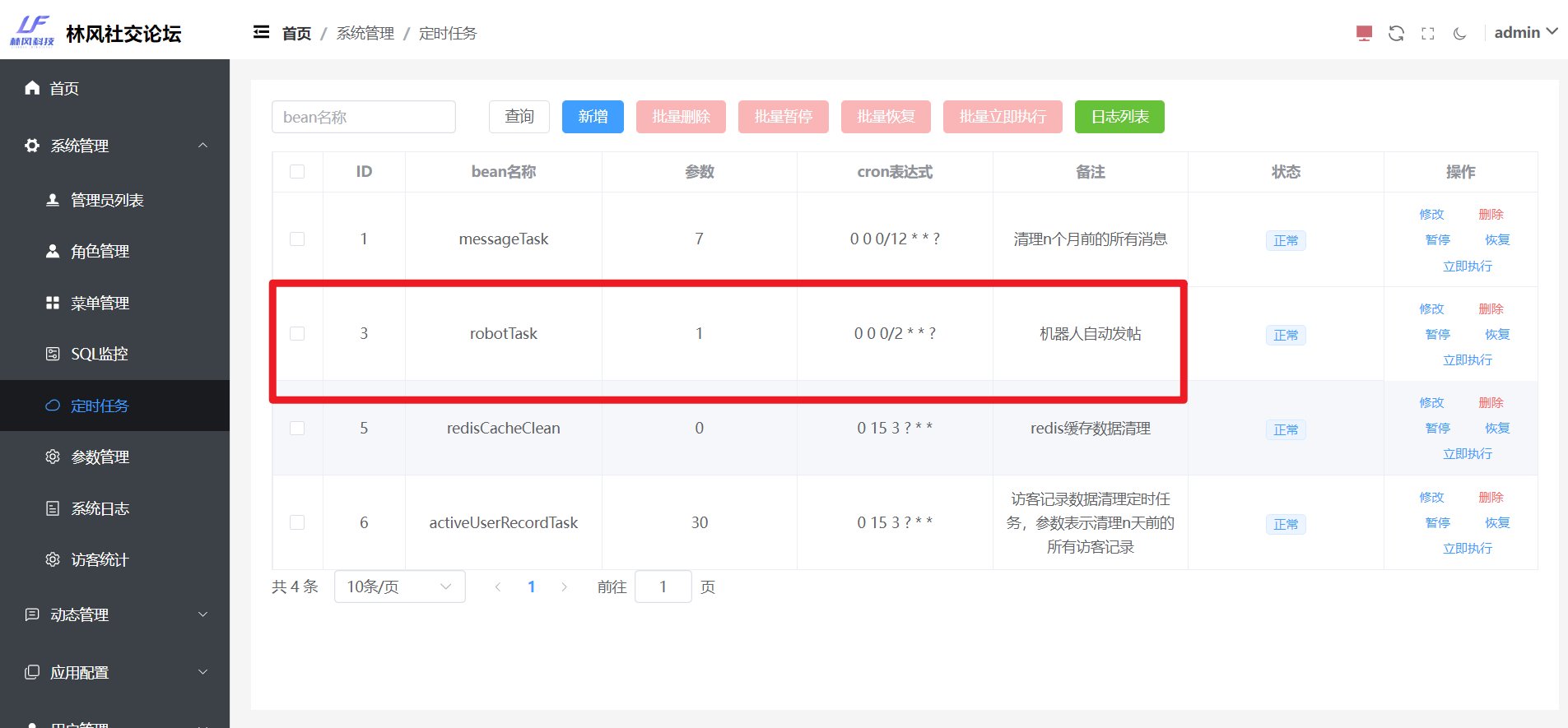Open the 10条/页 page size dropdown

click(400, 587)
